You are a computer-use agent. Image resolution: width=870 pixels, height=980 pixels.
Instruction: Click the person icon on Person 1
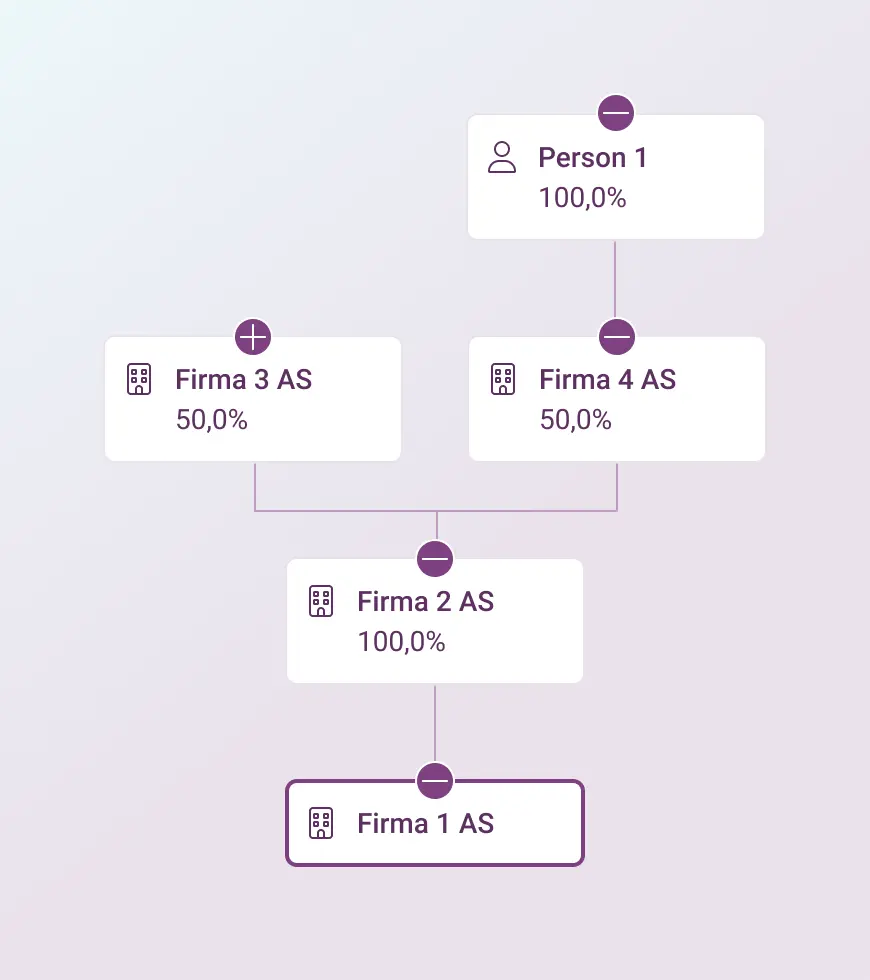[502, 157]
